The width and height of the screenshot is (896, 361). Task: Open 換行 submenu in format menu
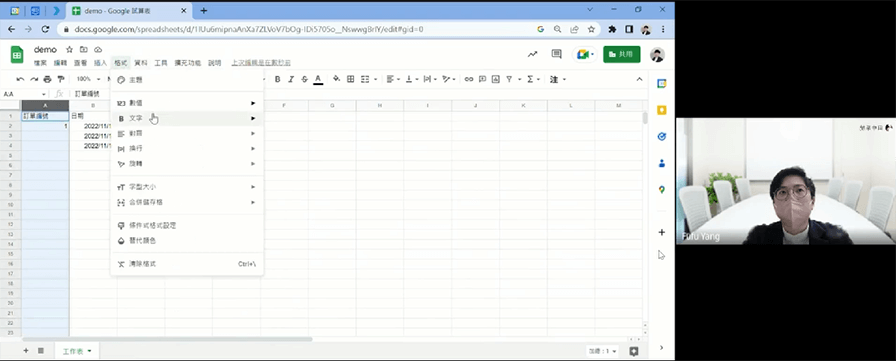point(186,149)
